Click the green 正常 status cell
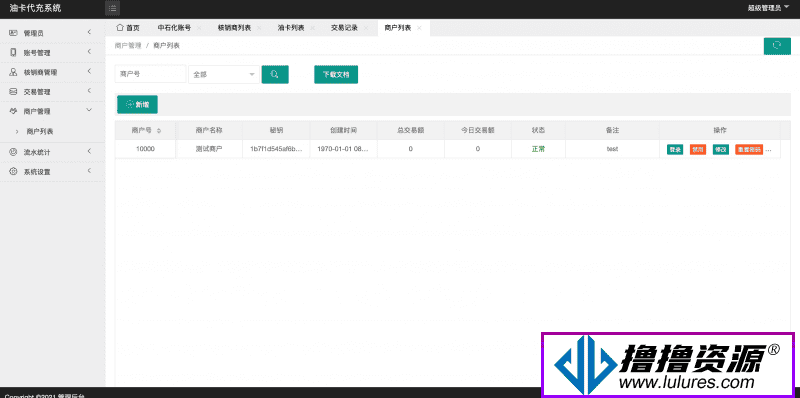Screen dimensions: 800x398 pos(538,150)
